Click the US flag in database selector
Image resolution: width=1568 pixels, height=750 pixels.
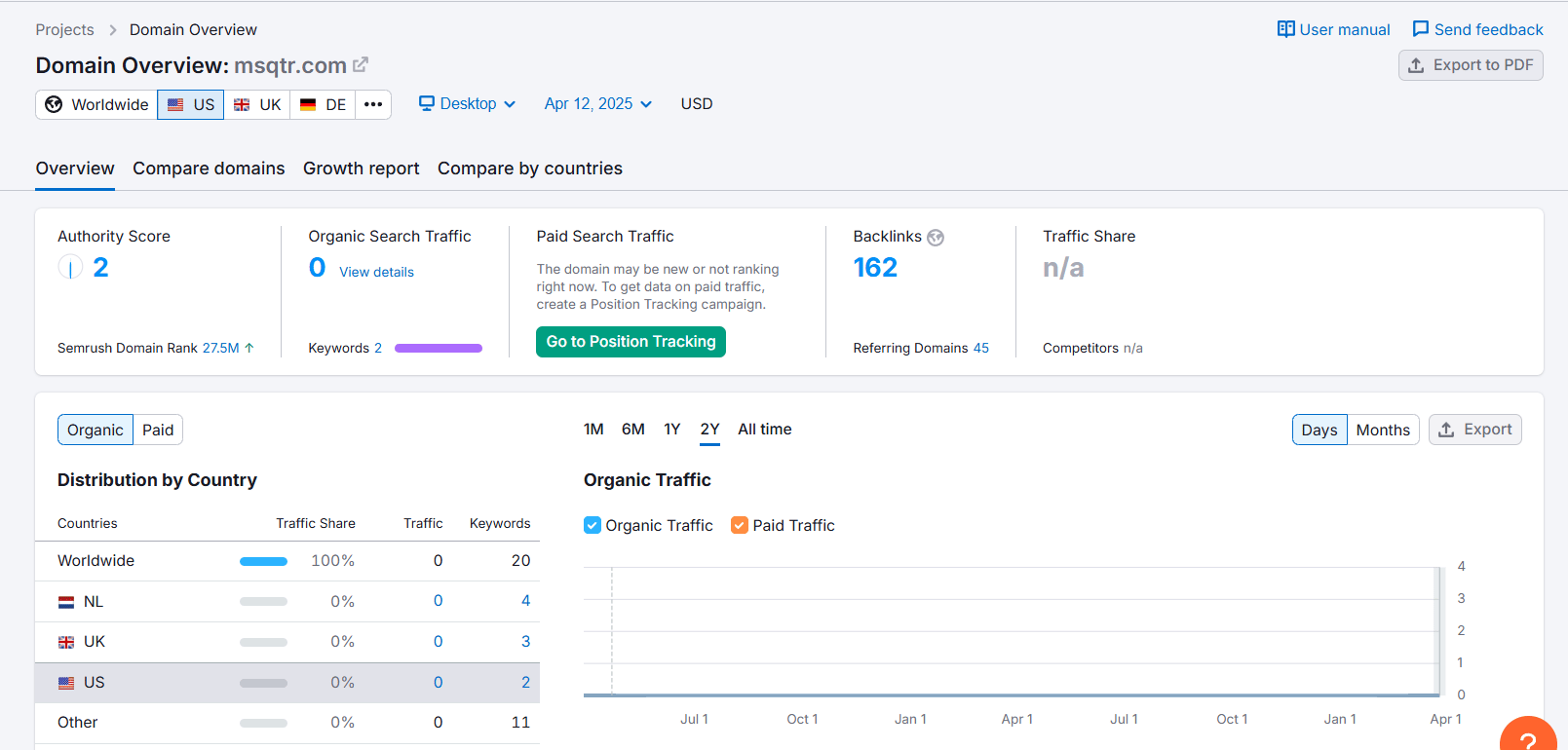coord(175,104)
